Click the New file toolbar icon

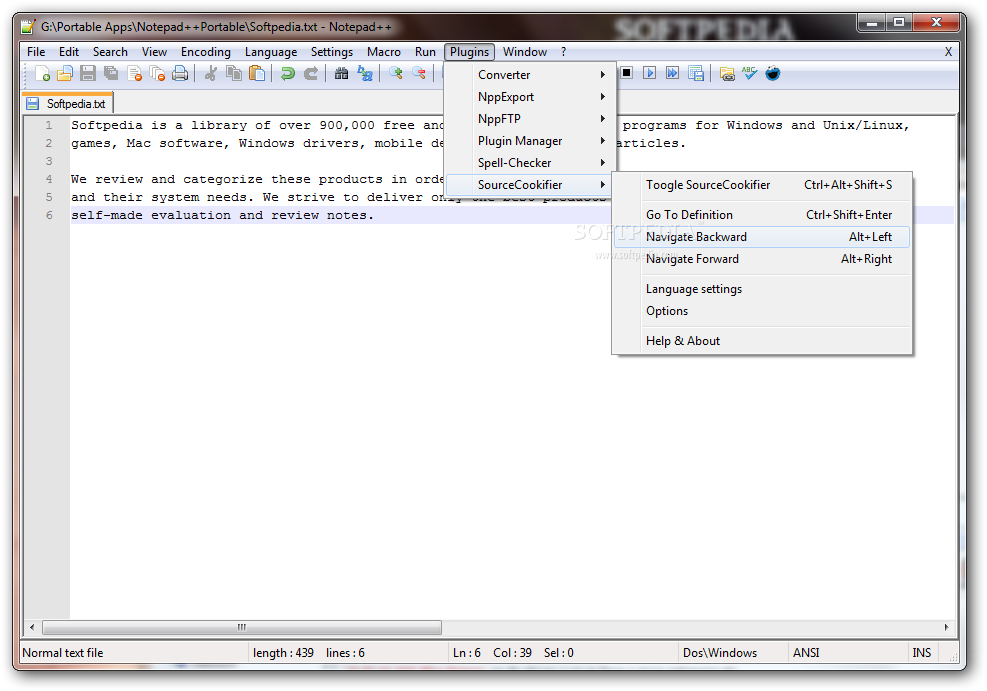pyautogui.click(x=42, y=74)
